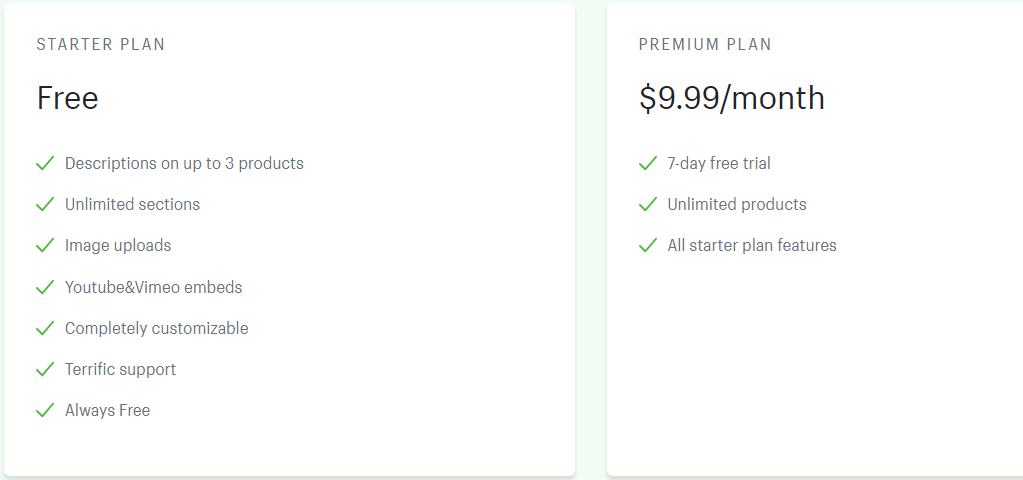Viewport: 1023px width, 480px height.
Task: Click the $9.99/month price text
Action: tap(732, 98)
